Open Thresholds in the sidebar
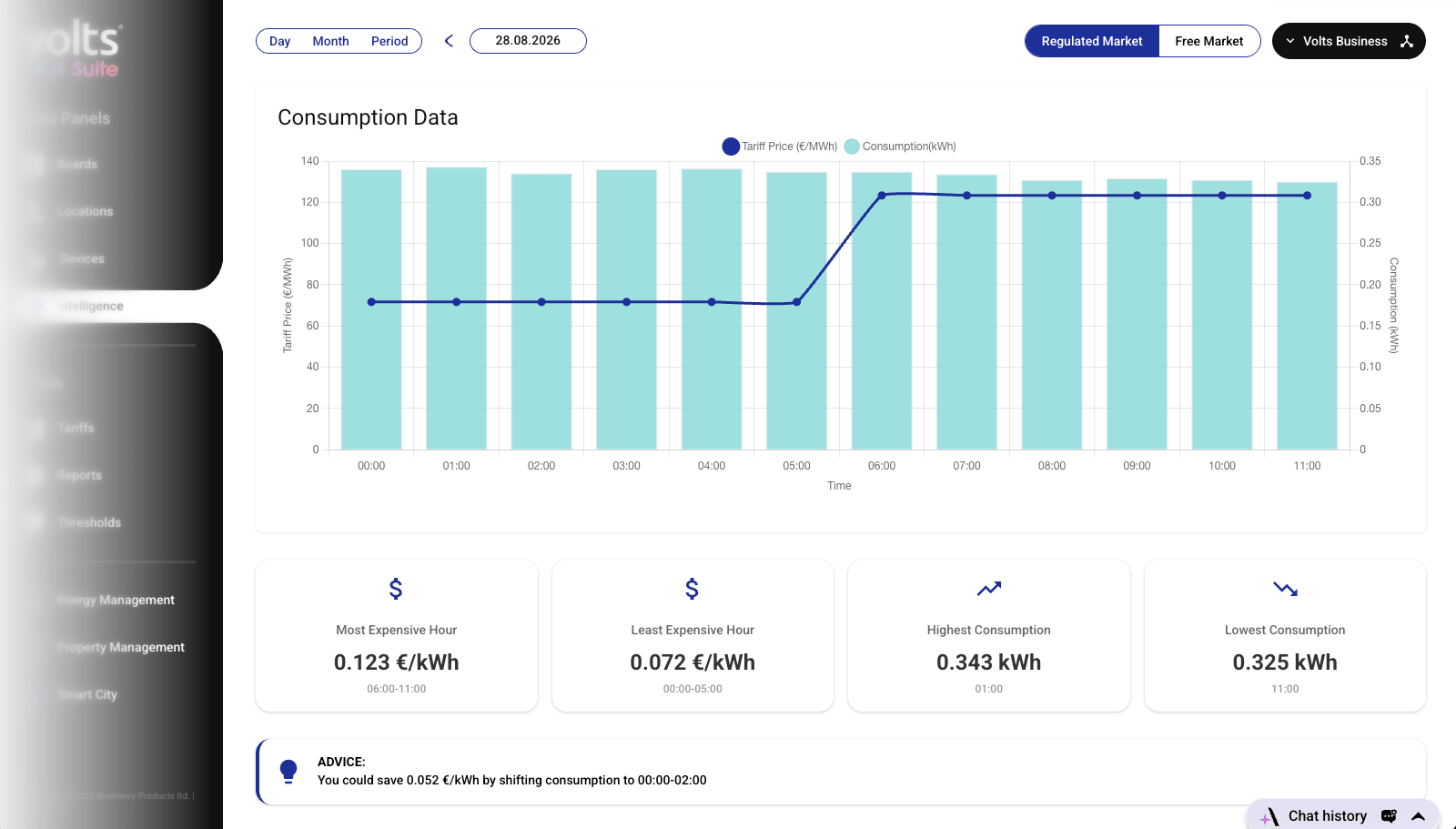Viewport: 1456px width, 829px height. pyautogui.click(x=89, y=523)
